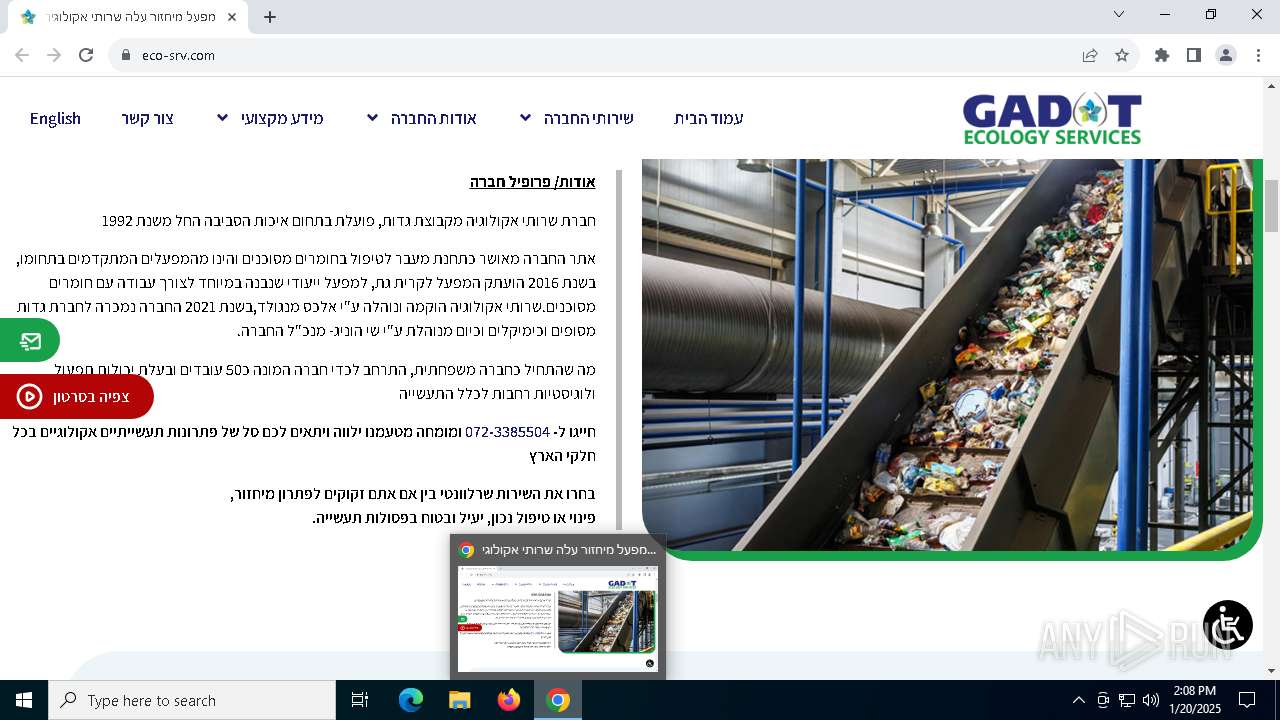The width and height of the screenshot is (1280, 720).
Task: Expand the אודות החברה dropdown arrow
Action: 372,118
